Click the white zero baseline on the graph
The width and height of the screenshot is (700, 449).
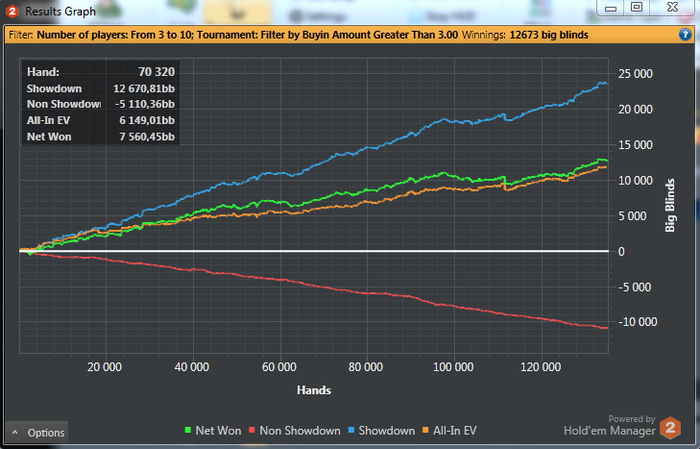tap(314, 251)
